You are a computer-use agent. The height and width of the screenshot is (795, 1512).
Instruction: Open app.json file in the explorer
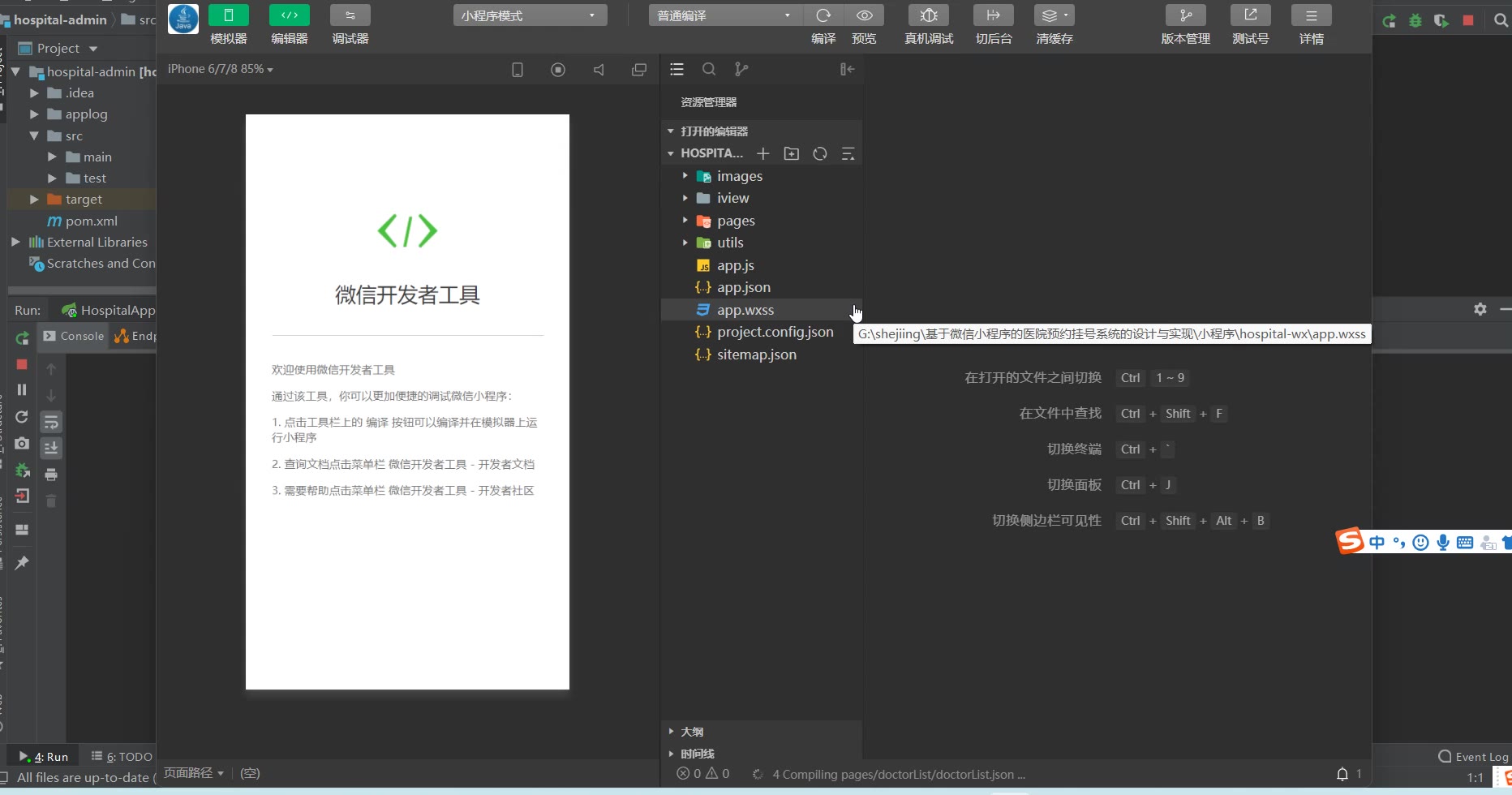tap(743, 287)
